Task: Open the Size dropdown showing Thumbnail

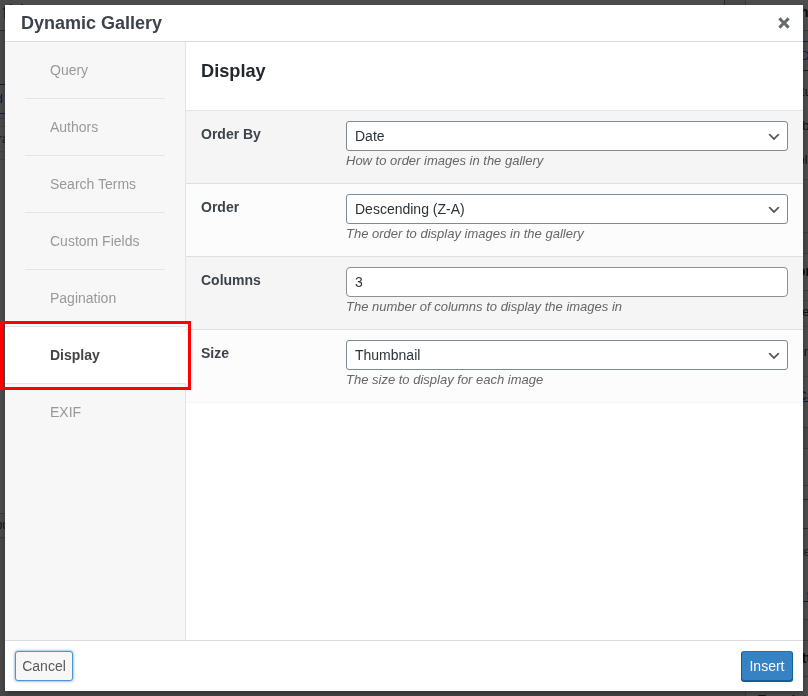Action: coord(566,355)
